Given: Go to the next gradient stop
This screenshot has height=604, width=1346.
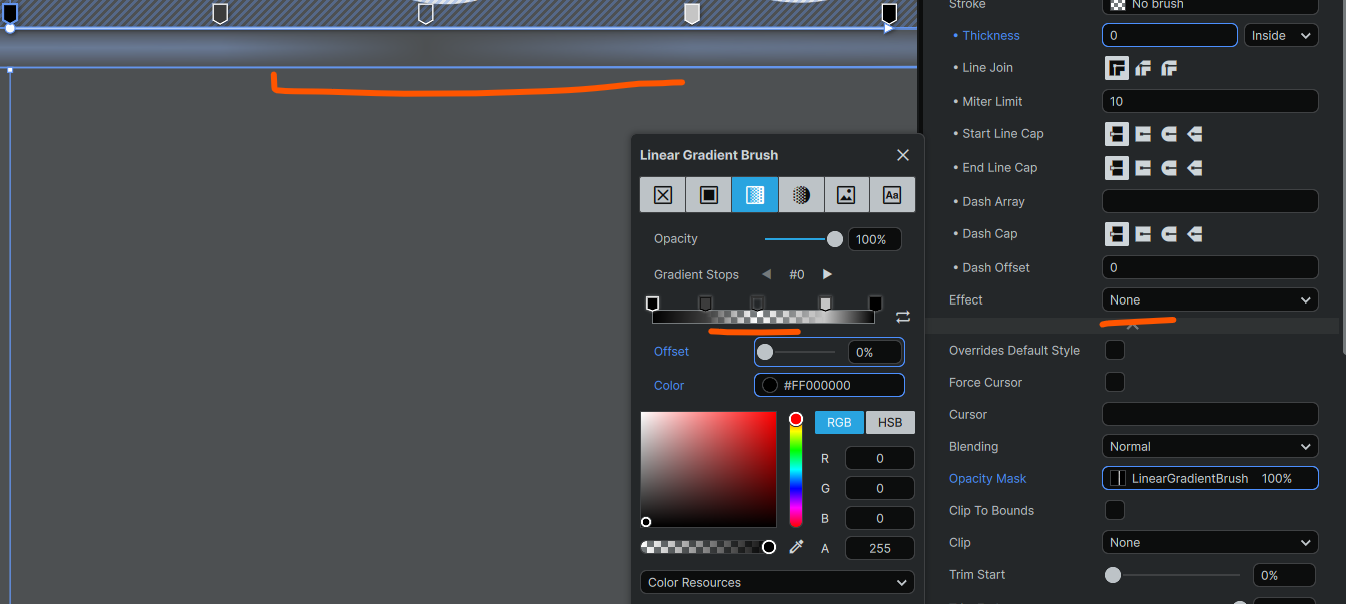Looking at the screenshot, I should click(x=827, y=274).
